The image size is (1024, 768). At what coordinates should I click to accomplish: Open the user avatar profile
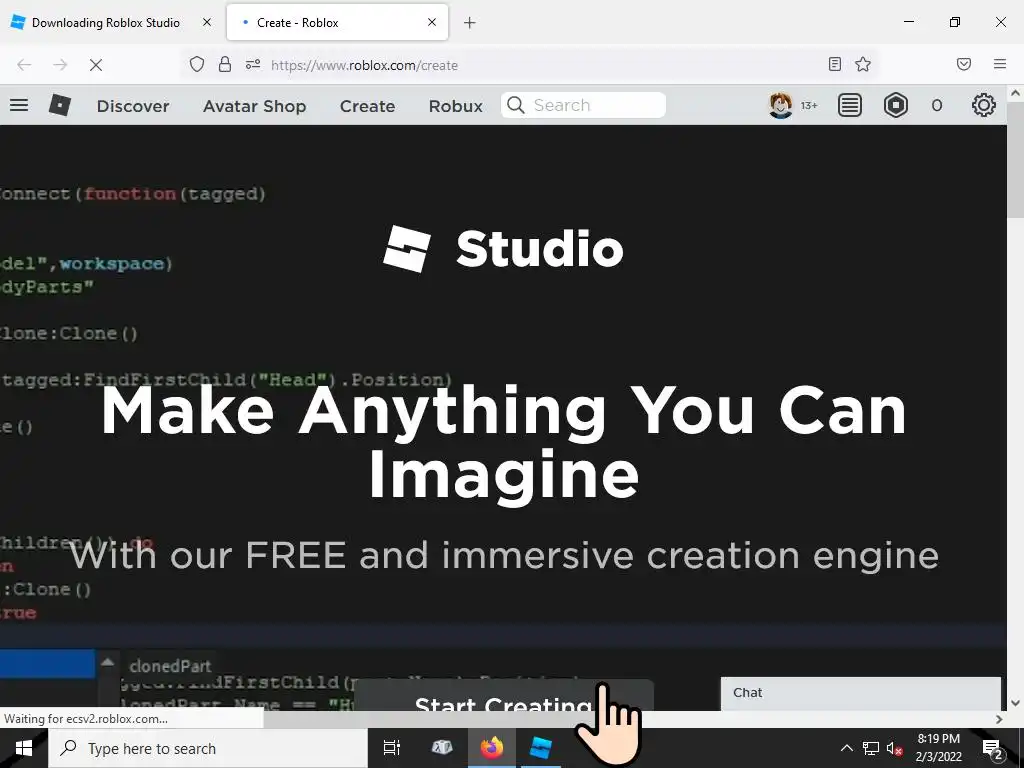pyautogui.click(x=780, y=105)
